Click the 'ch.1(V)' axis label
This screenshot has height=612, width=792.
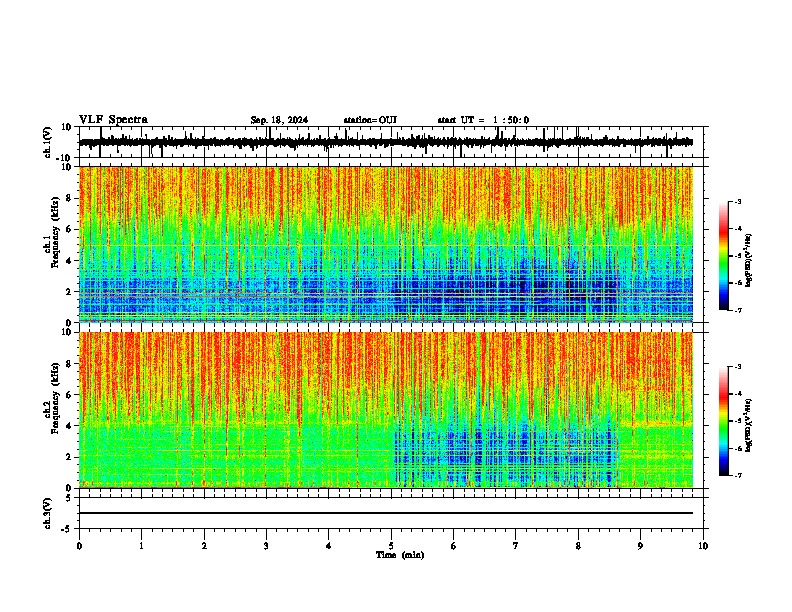pos(48,142)
